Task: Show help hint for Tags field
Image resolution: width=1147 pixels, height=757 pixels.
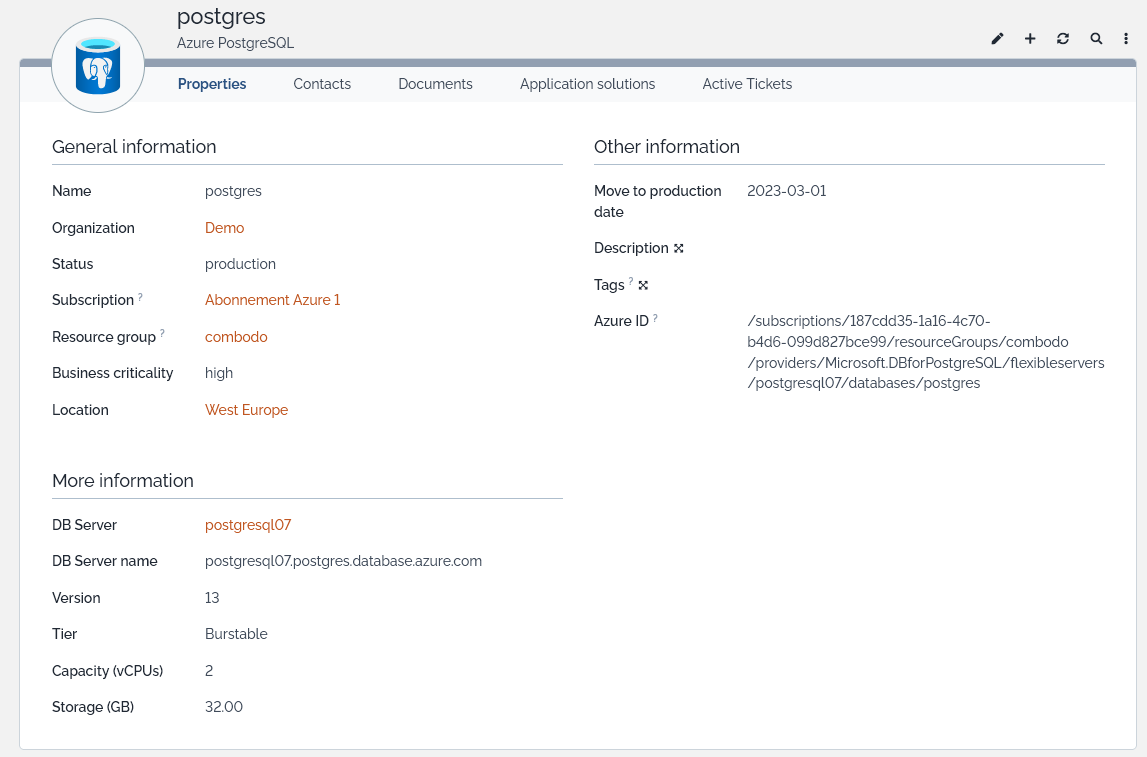Action: pos(631,282)
